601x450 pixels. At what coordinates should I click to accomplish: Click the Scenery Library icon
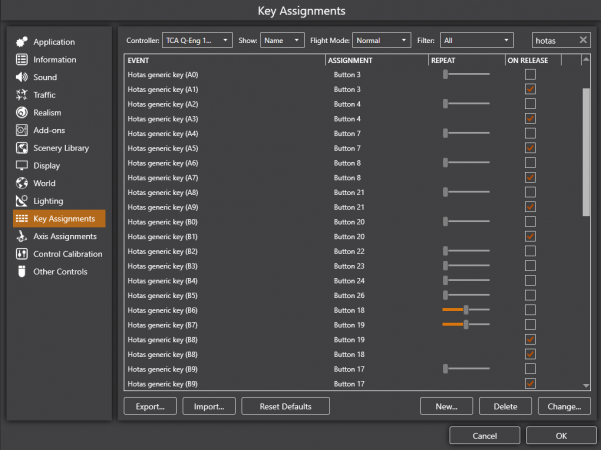coord(22,148)
